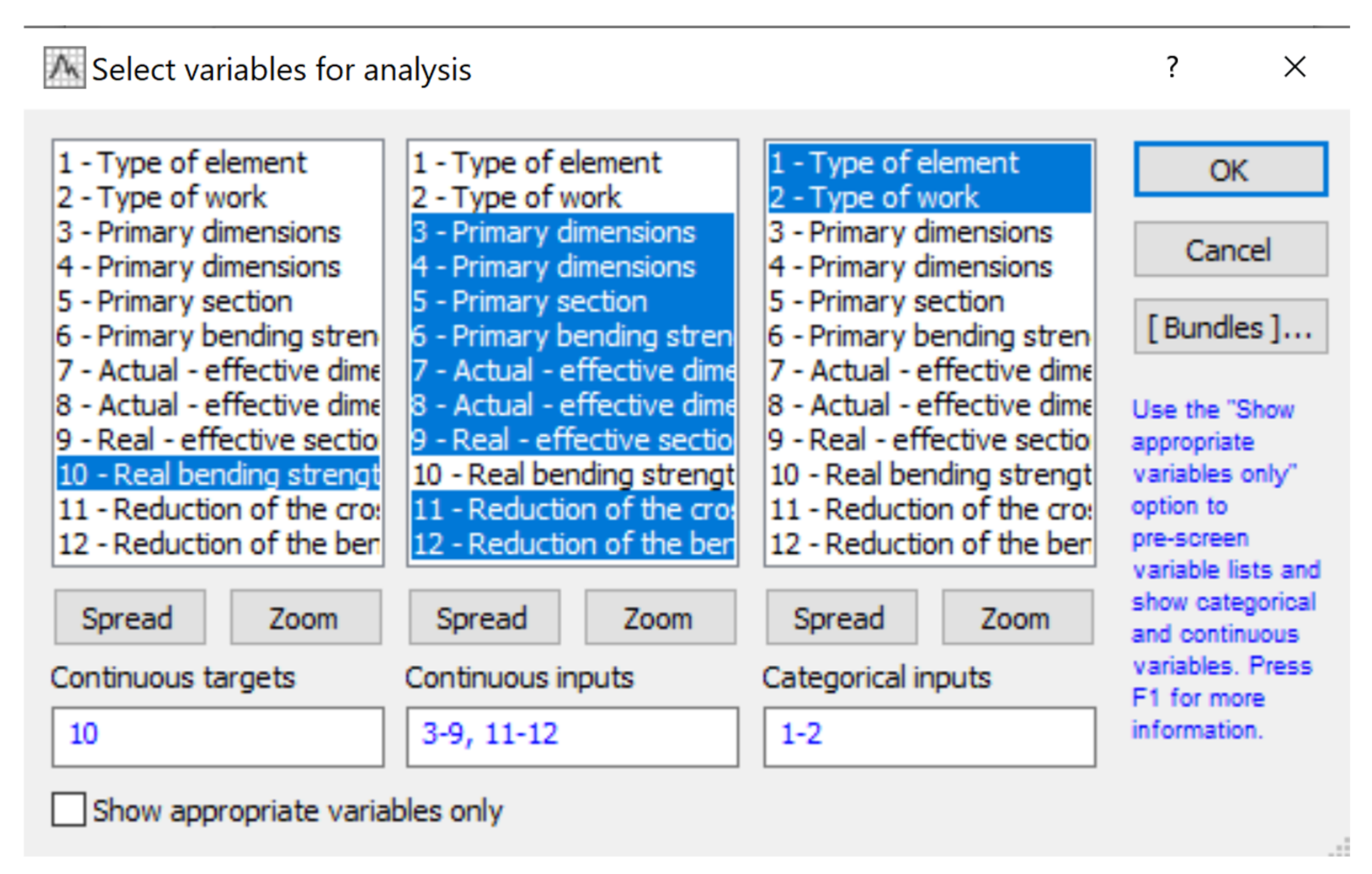Select 10 - Real bending strength in targets list
Screen dimensions: 1372x874
(218, 474)
